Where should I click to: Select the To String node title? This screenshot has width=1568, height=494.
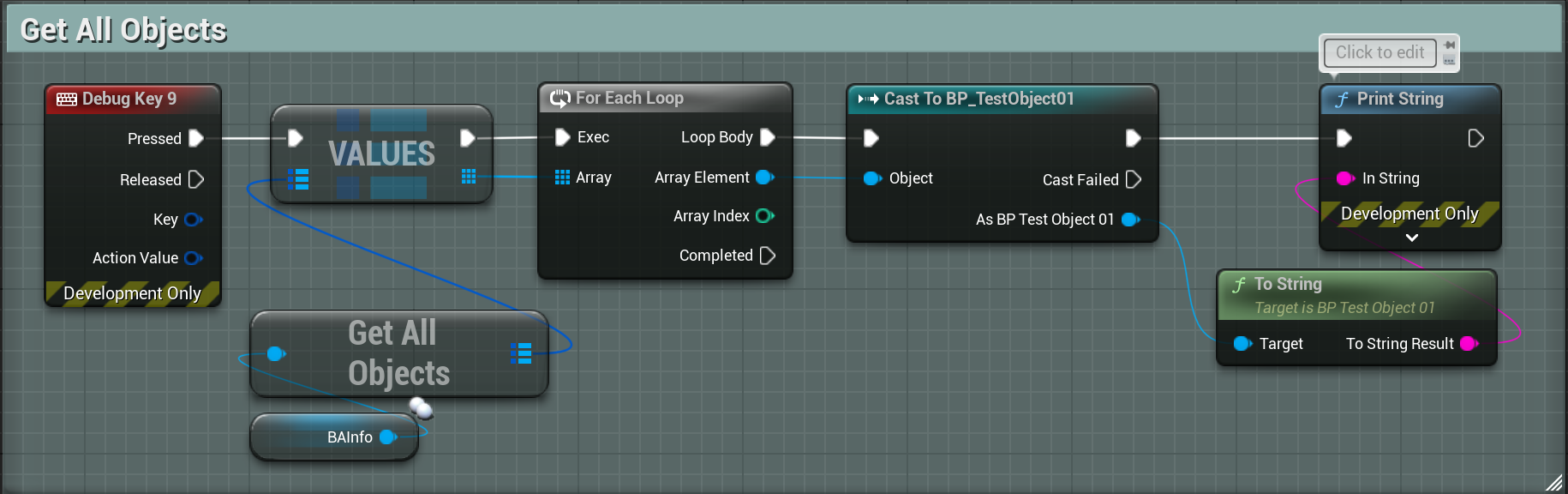[x=1288, y=284]
